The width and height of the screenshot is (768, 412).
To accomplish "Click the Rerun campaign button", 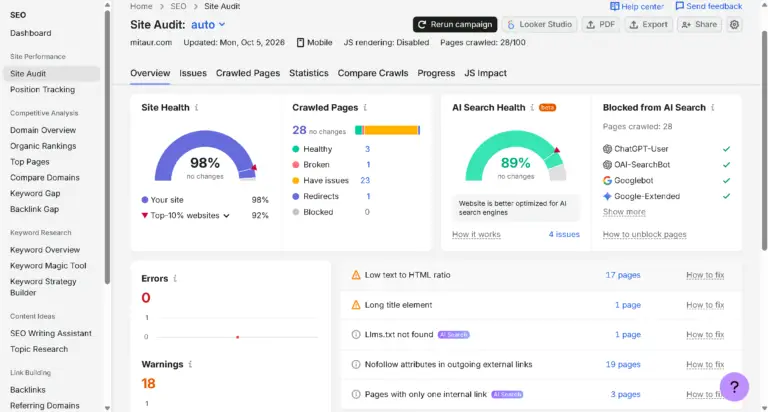I will pos(455,24).
